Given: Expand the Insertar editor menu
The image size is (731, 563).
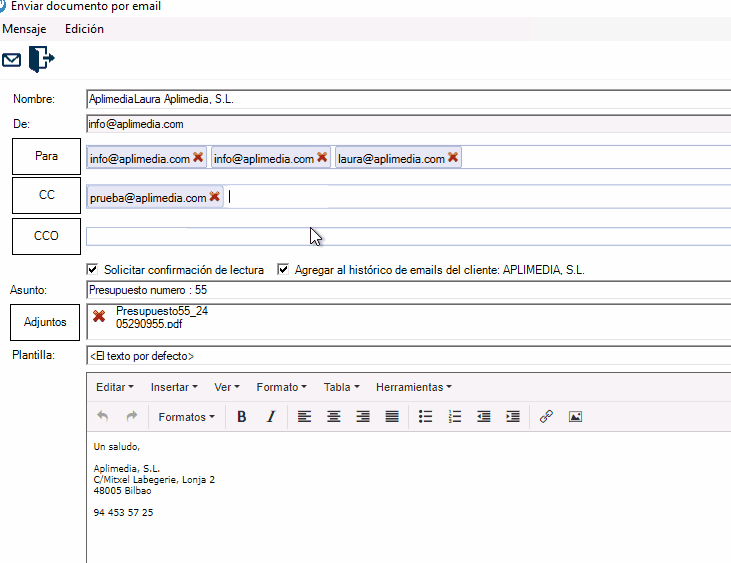Looking at the screenshot, I should (173, 387).
